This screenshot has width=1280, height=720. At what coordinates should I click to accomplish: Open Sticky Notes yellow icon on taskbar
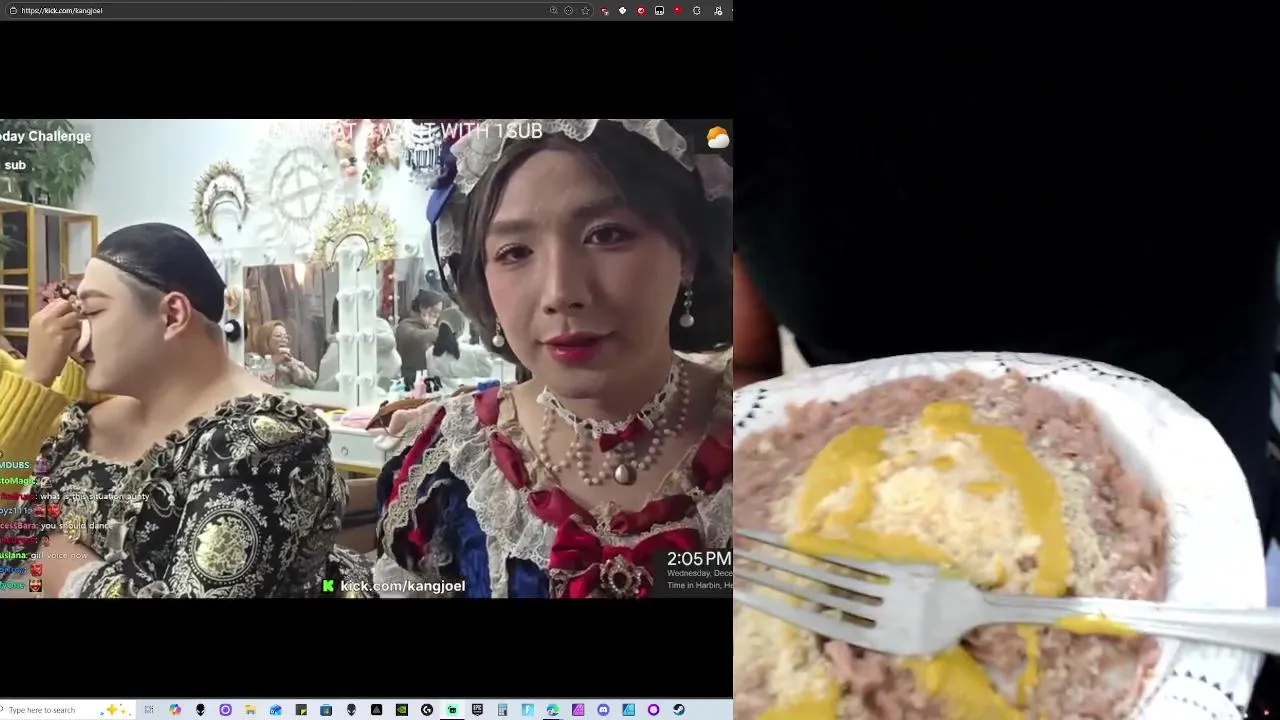click(301, 710)
